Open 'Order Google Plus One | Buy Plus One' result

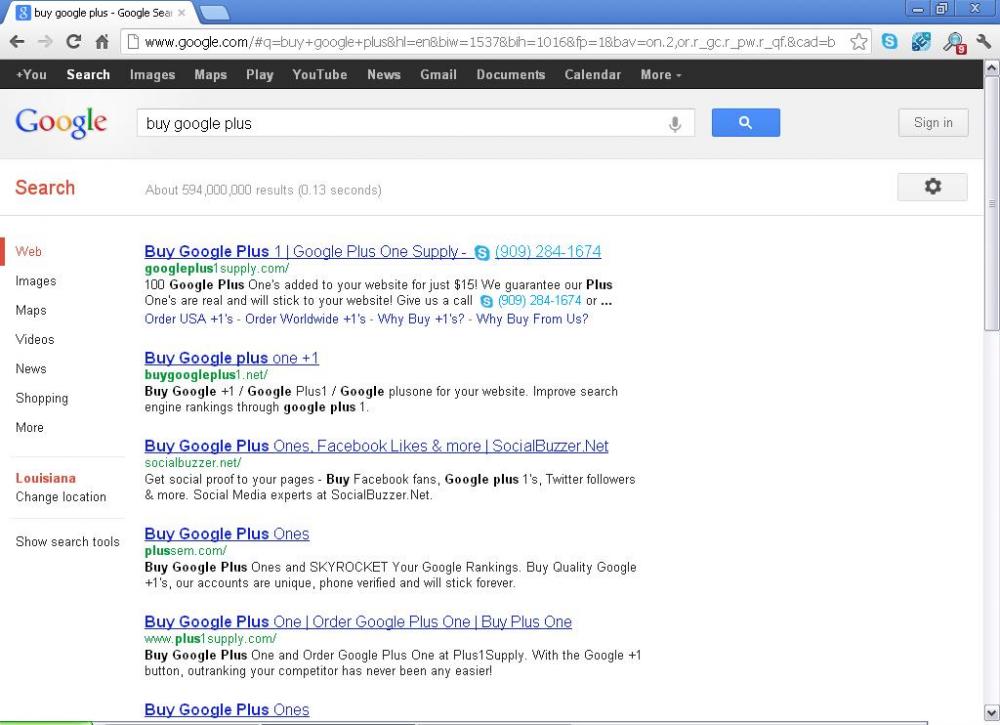pyautogui.click(x=358, y=622)
